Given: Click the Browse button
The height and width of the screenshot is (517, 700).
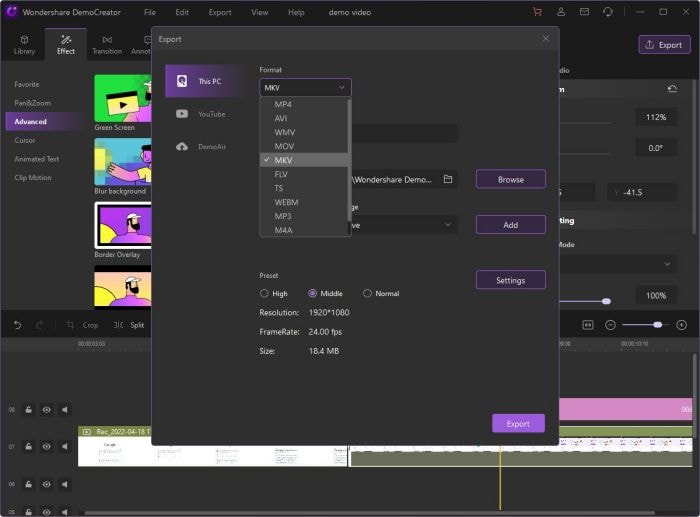Looking at the screenshot, I should click(x=511, y=179).
